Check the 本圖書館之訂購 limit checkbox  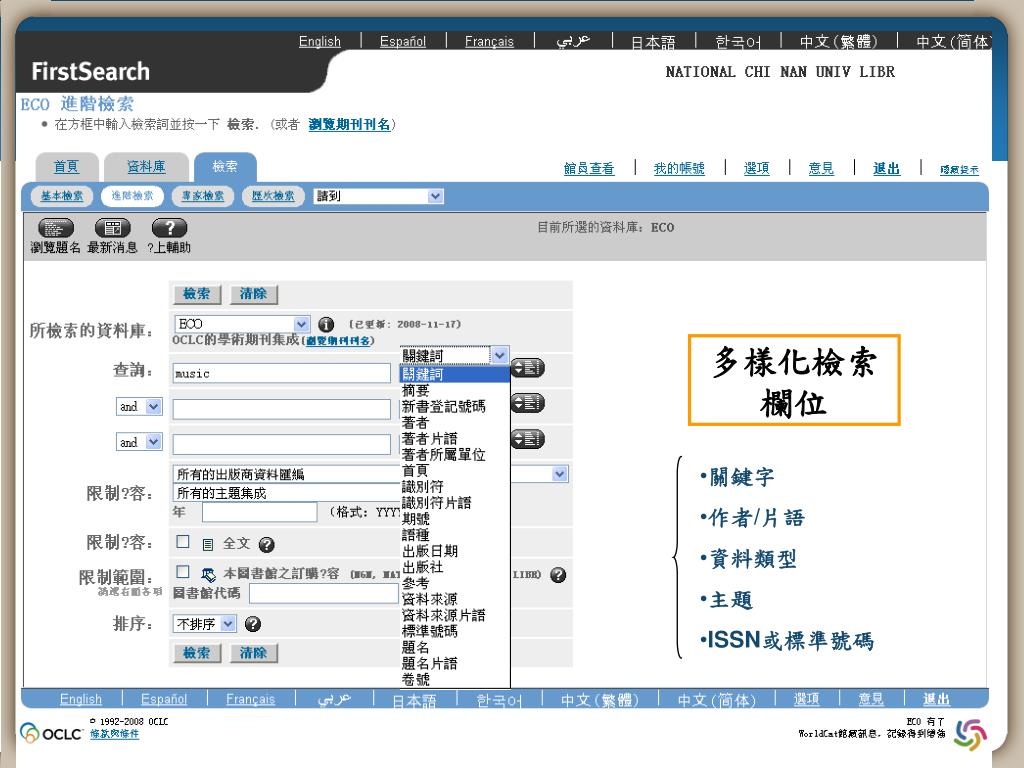coord(183,572)
